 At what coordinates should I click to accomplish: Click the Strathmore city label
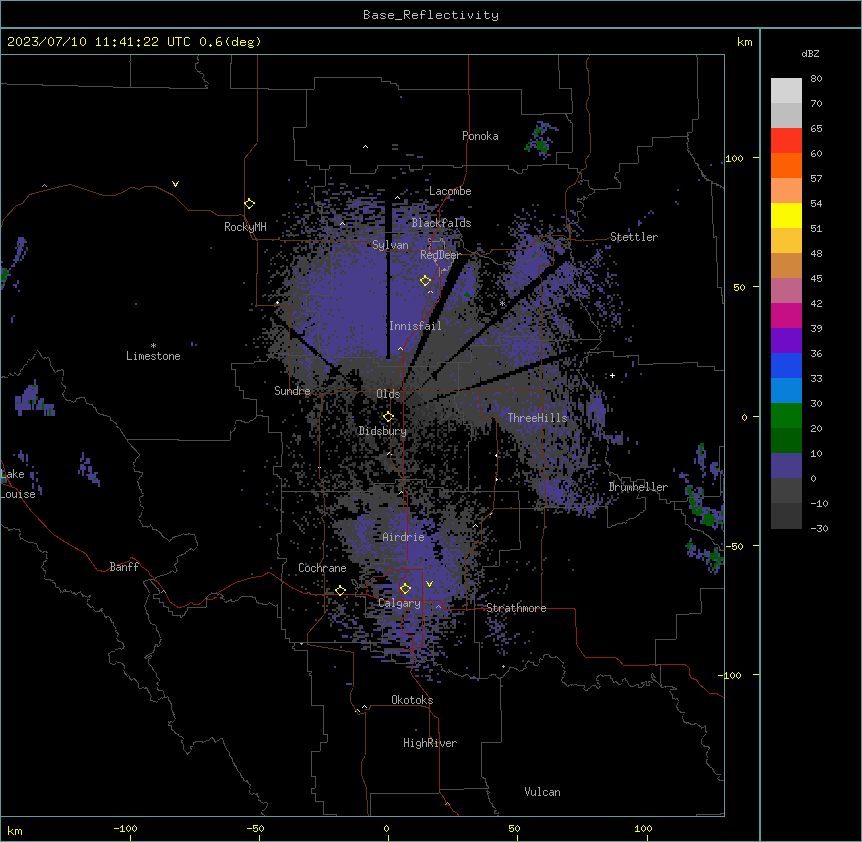point(516,608)
